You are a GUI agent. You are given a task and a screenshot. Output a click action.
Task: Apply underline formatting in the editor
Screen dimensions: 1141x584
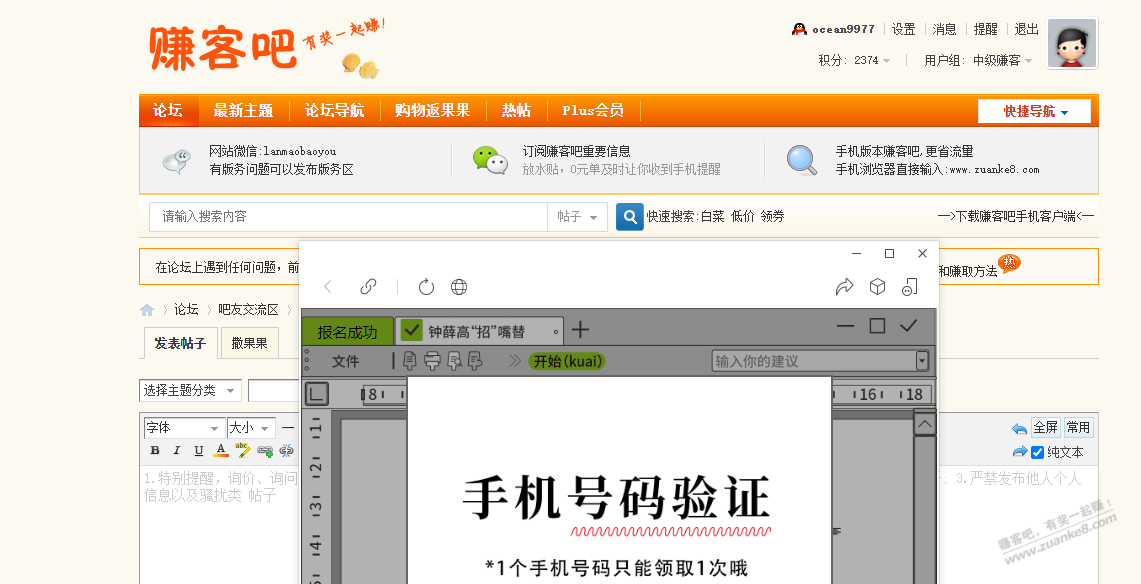199,450
